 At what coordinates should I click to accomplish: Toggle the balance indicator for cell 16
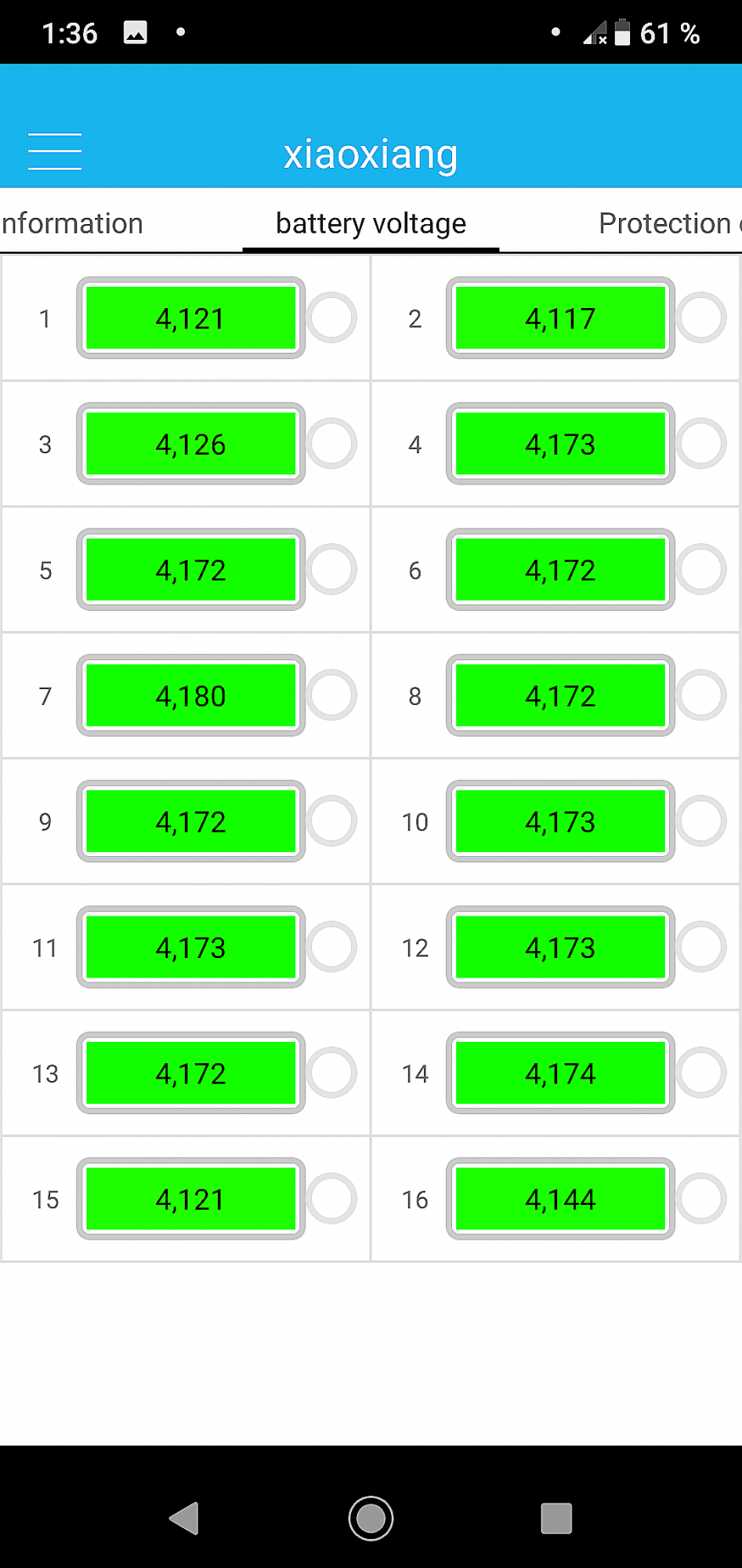point(701,1199)
